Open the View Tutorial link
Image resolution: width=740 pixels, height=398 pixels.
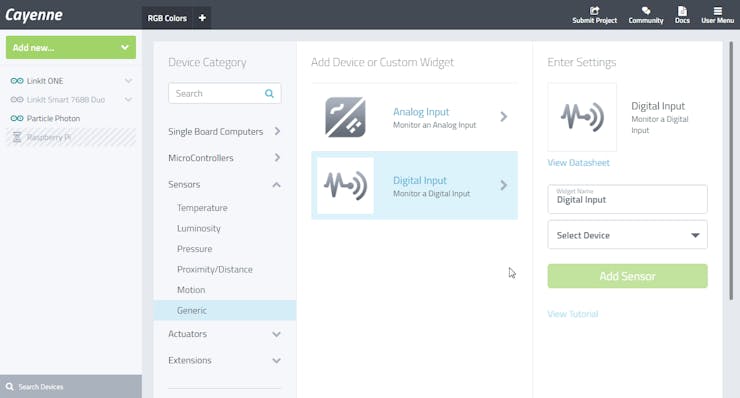point(572,314)
